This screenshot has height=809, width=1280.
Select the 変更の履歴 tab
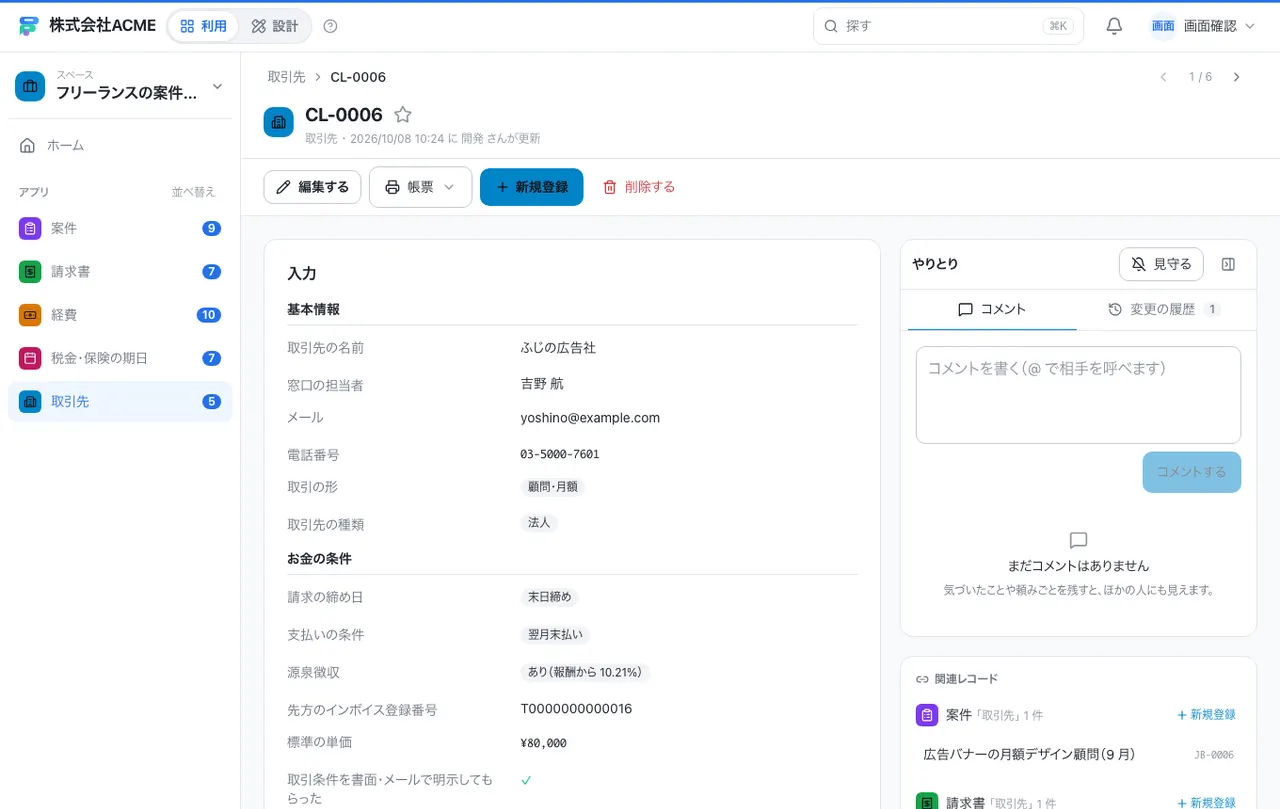pyautogui.click(x=1164, y=310)
